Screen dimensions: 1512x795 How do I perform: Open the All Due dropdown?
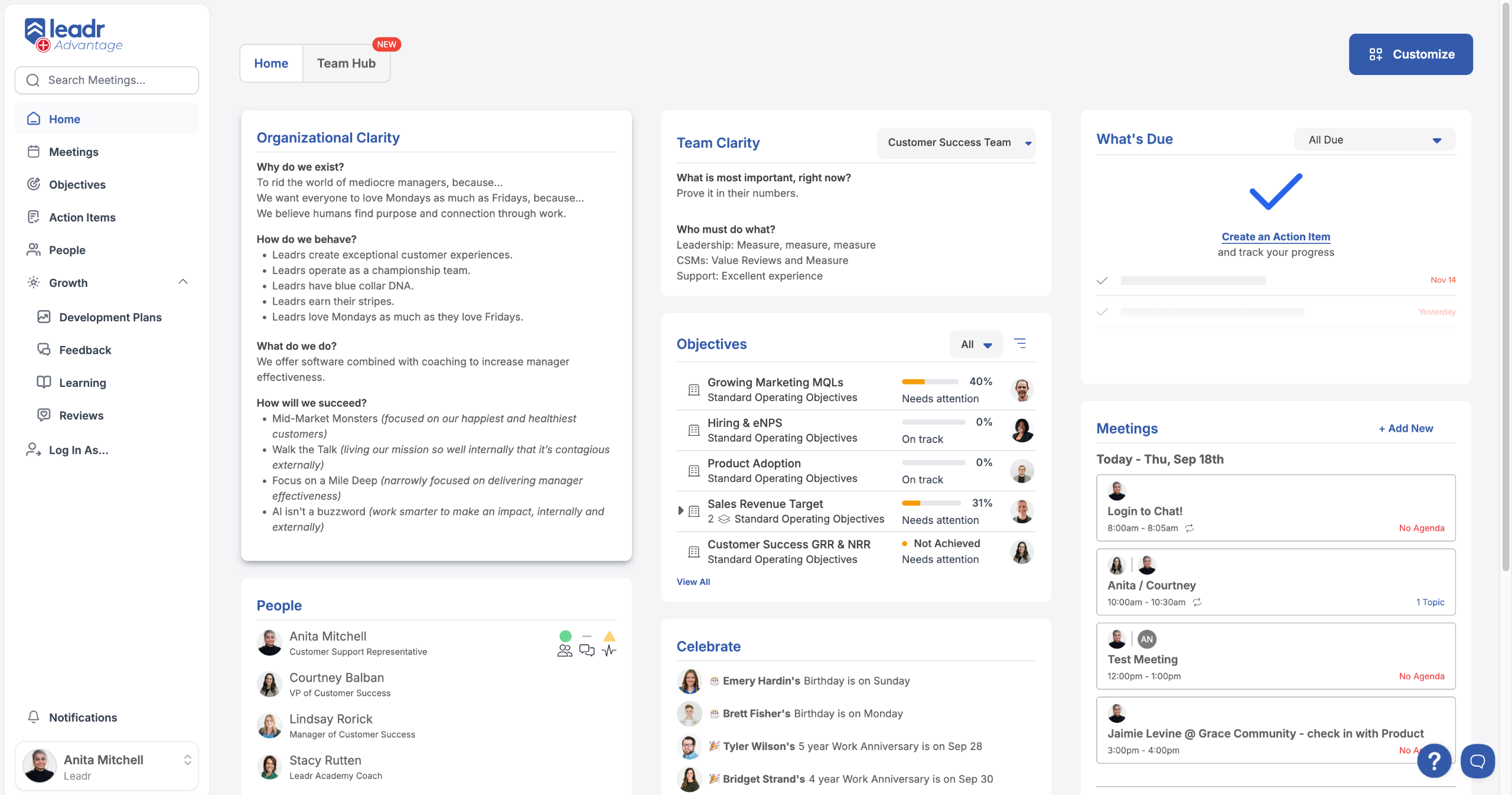pos(1374,140)
